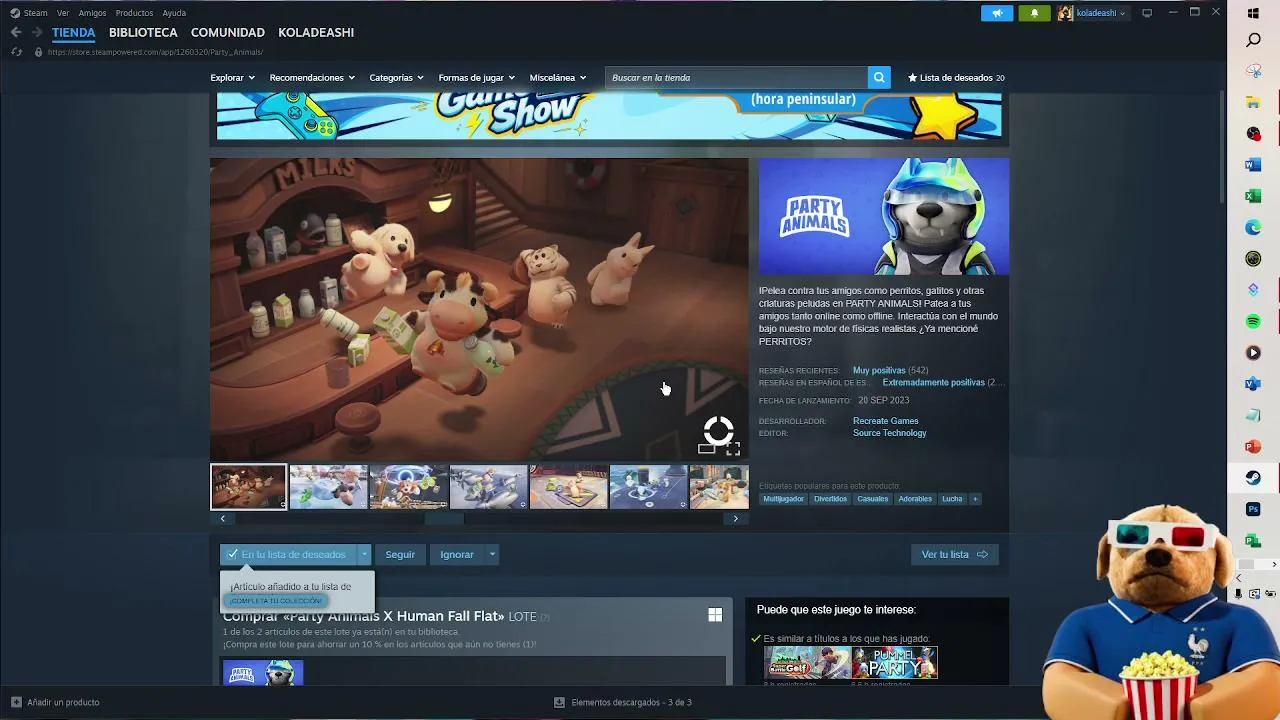This screenshot has height=720, width=1280.
Task: Reload the store page
Action: click(x=16, y=52)
